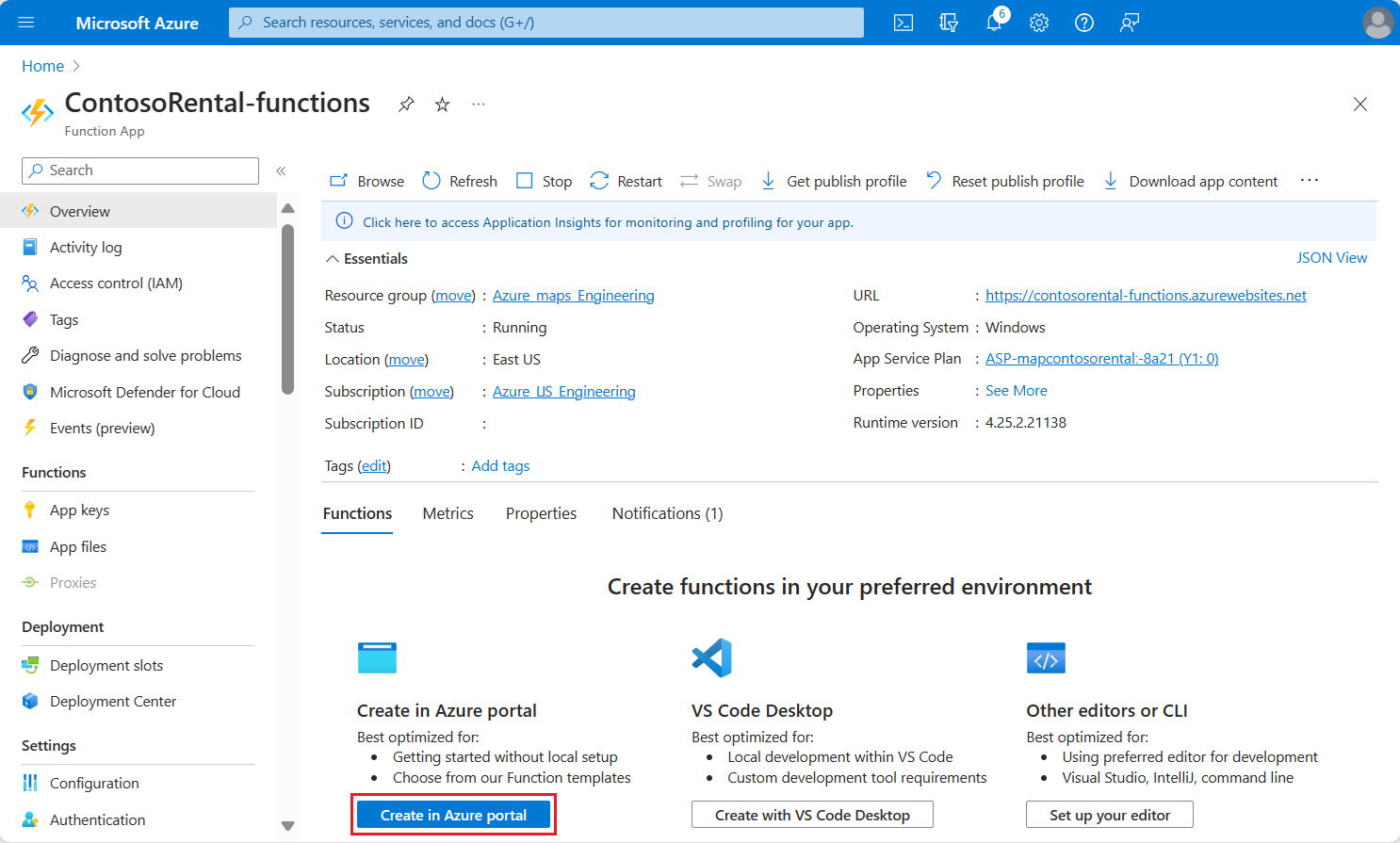Open ASP-mapcontosorental App Service Plan link
The image size is (1400, 843).
tap(1102, 359)
